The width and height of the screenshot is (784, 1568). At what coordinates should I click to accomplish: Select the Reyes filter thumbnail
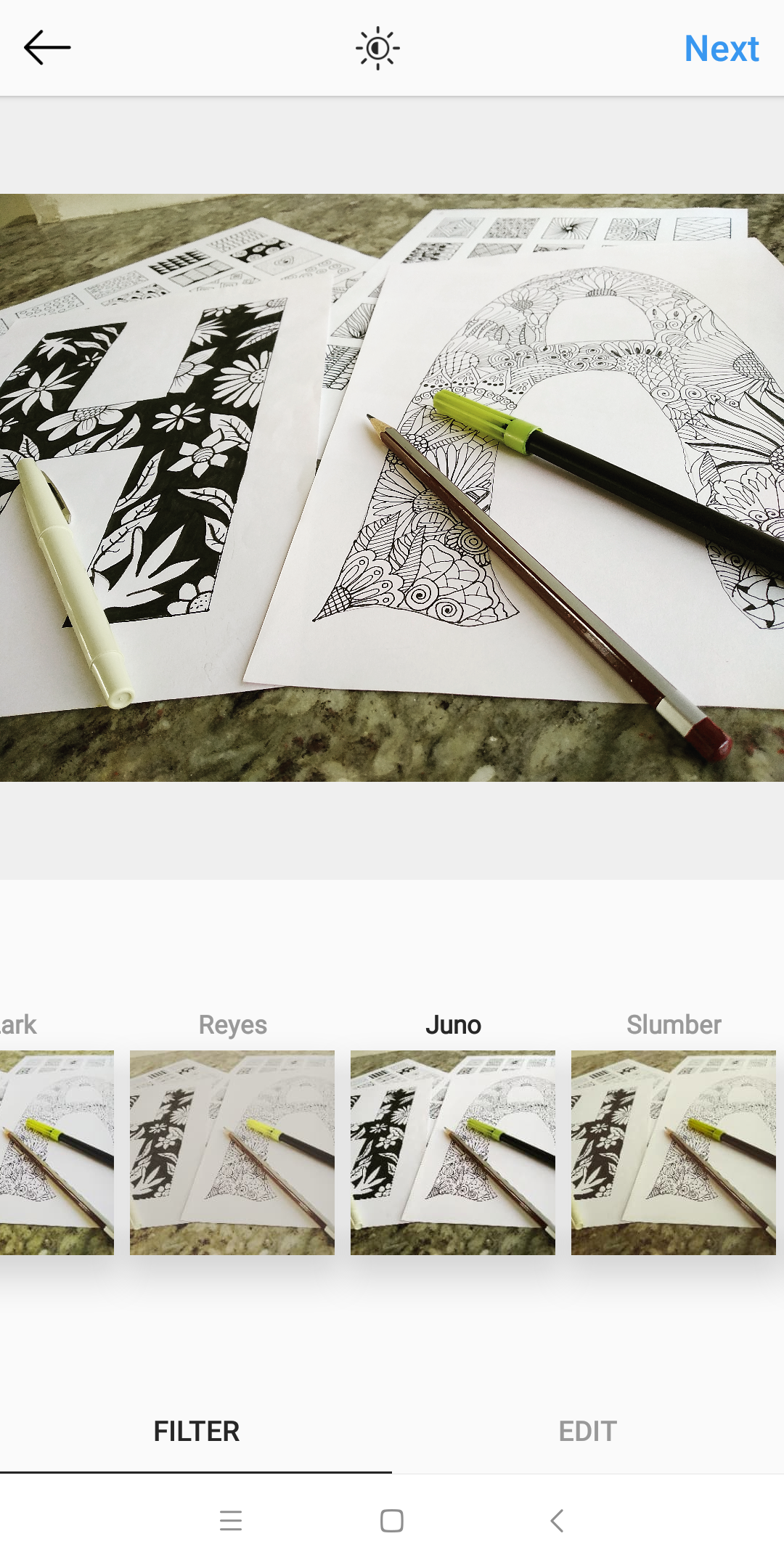click(232, 1153)
